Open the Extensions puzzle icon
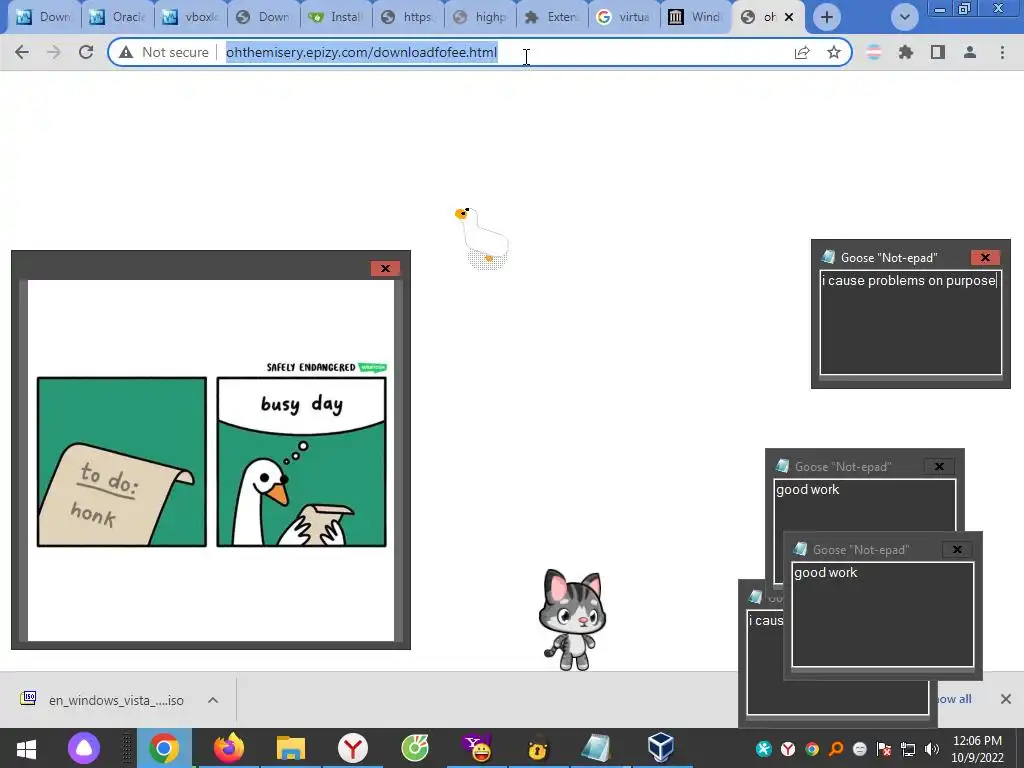The width and height of the screenshot is (1024, 768). click(x=905, y=52)
